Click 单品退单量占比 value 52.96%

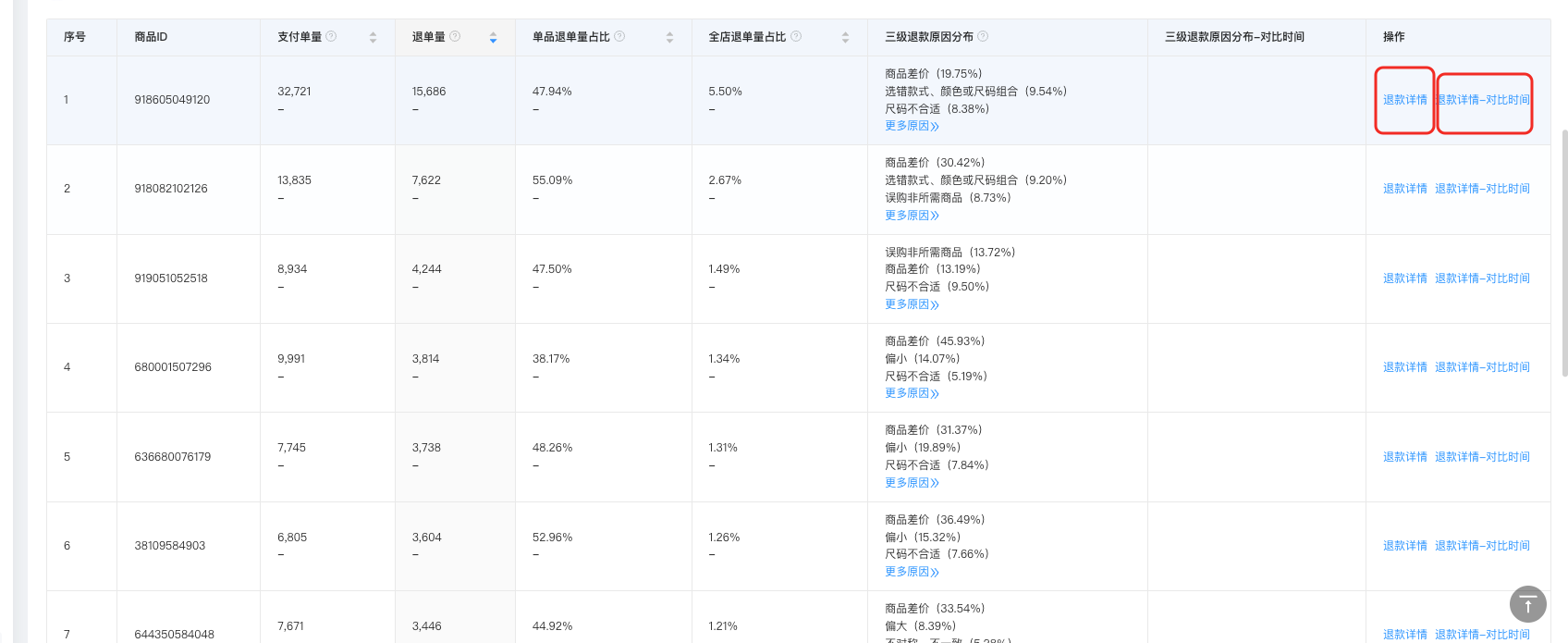[552, 538]
